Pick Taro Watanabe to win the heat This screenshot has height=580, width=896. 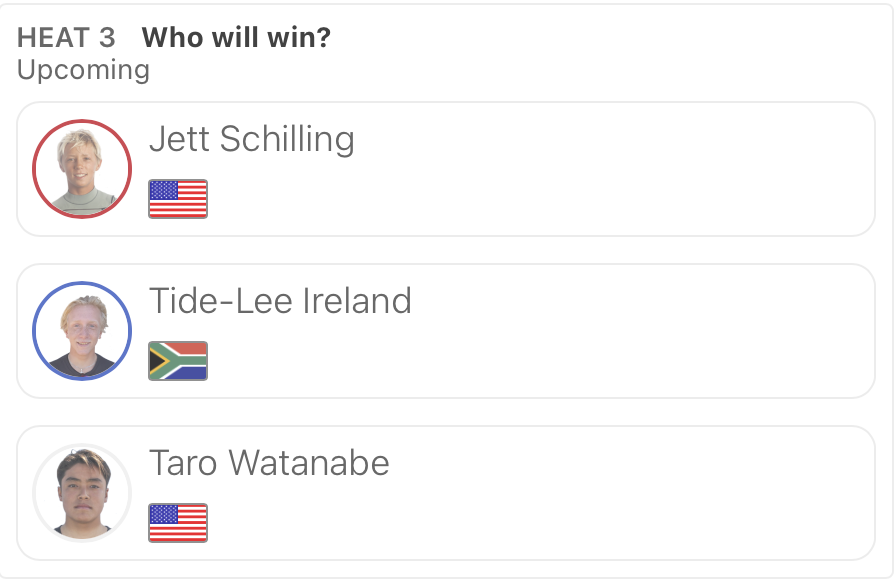coord(446,493)
